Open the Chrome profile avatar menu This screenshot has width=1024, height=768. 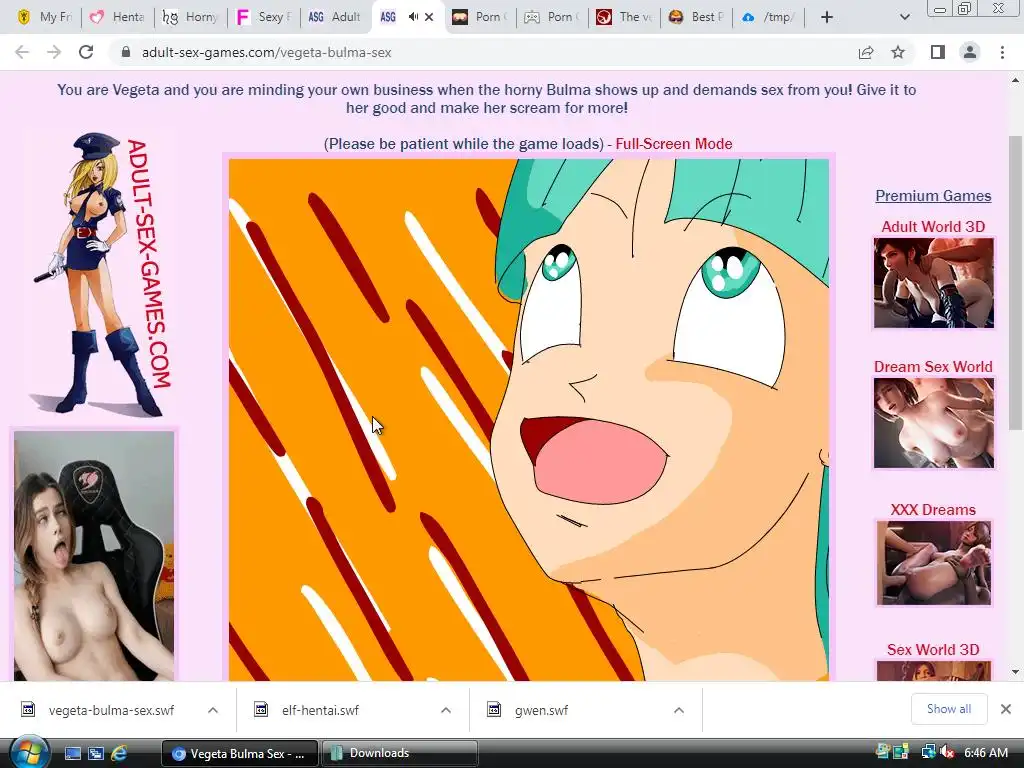[x=970, y=52]
